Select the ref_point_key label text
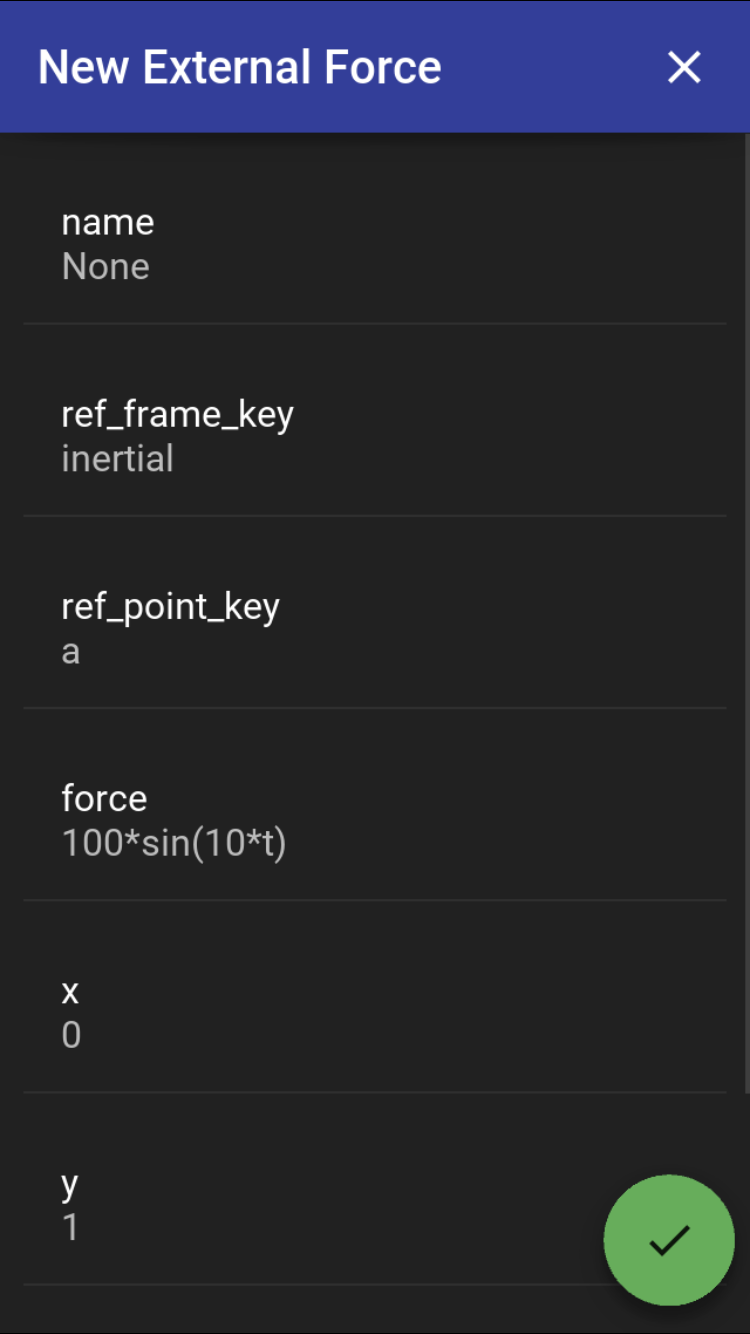 (x=171, y=607)
